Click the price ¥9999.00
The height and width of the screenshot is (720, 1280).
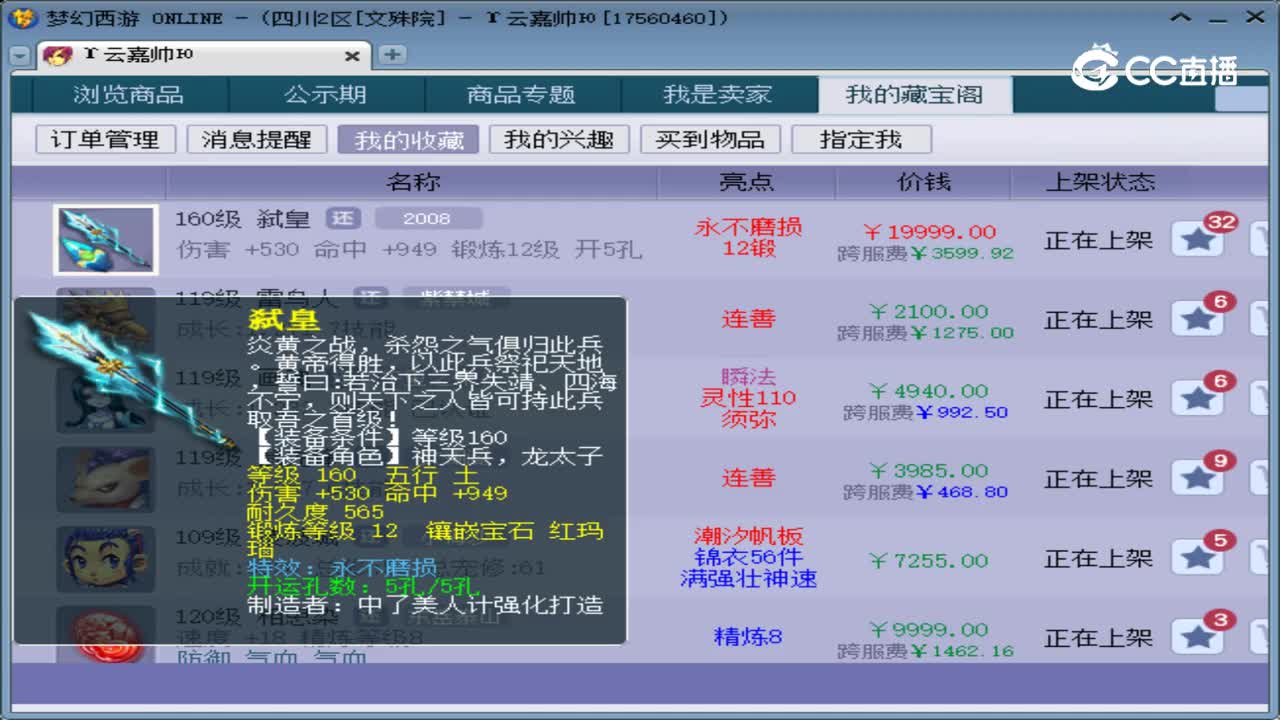[929, 629]
